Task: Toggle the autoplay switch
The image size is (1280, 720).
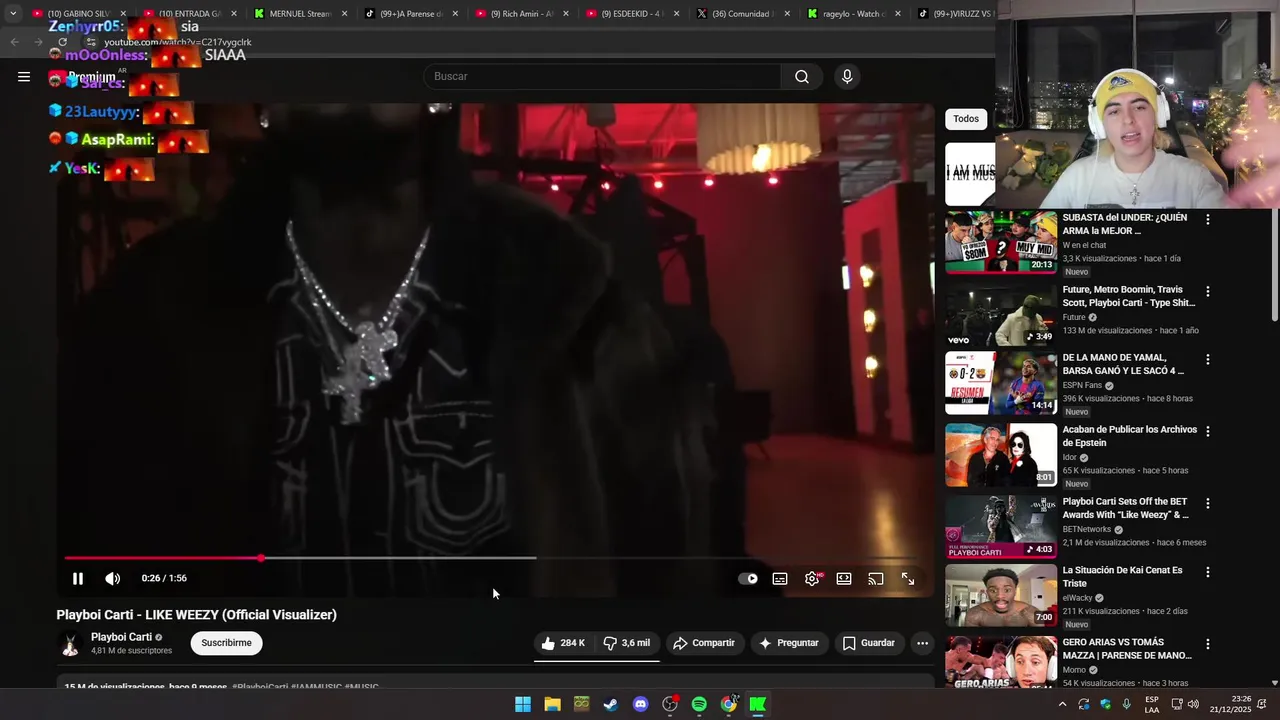Action: 748,579
